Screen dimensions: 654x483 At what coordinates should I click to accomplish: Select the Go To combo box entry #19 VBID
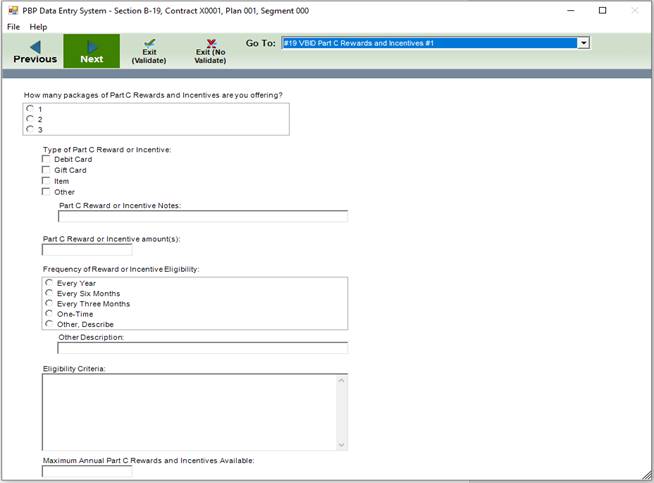click(430, 43)
